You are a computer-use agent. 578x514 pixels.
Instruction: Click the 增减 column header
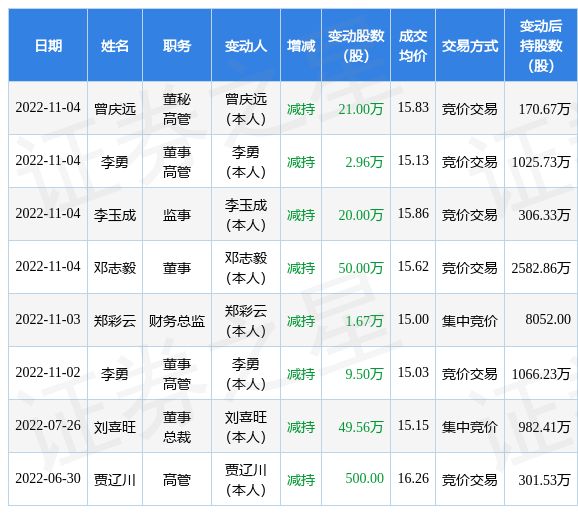301,46
